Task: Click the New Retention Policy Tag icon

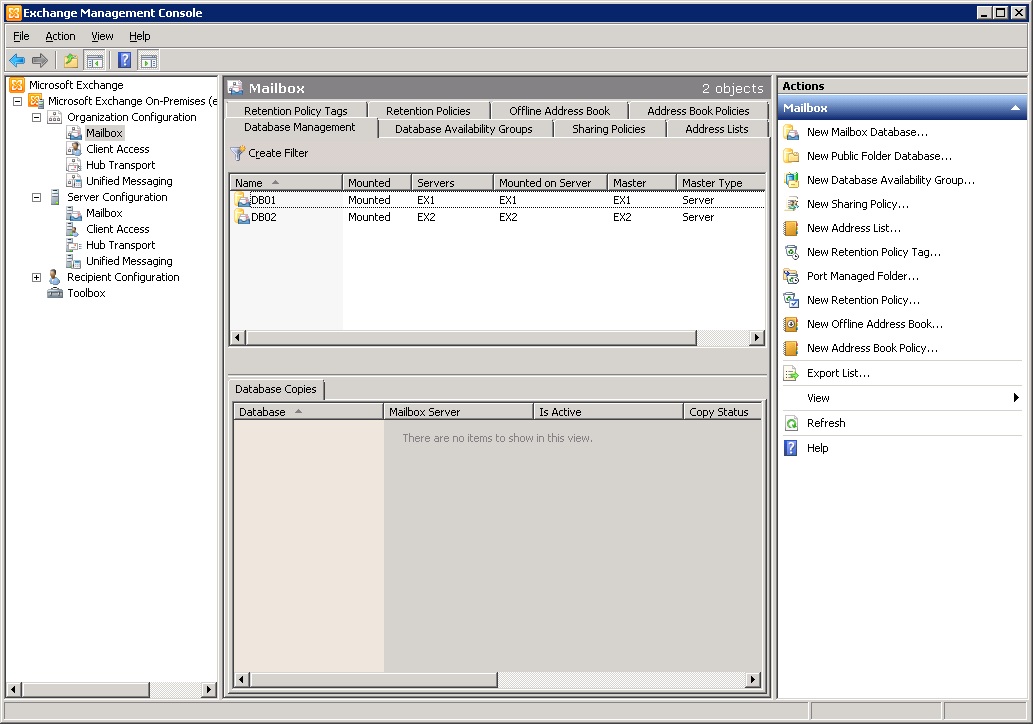Action: pyautogui.click(x=791, y=252)
